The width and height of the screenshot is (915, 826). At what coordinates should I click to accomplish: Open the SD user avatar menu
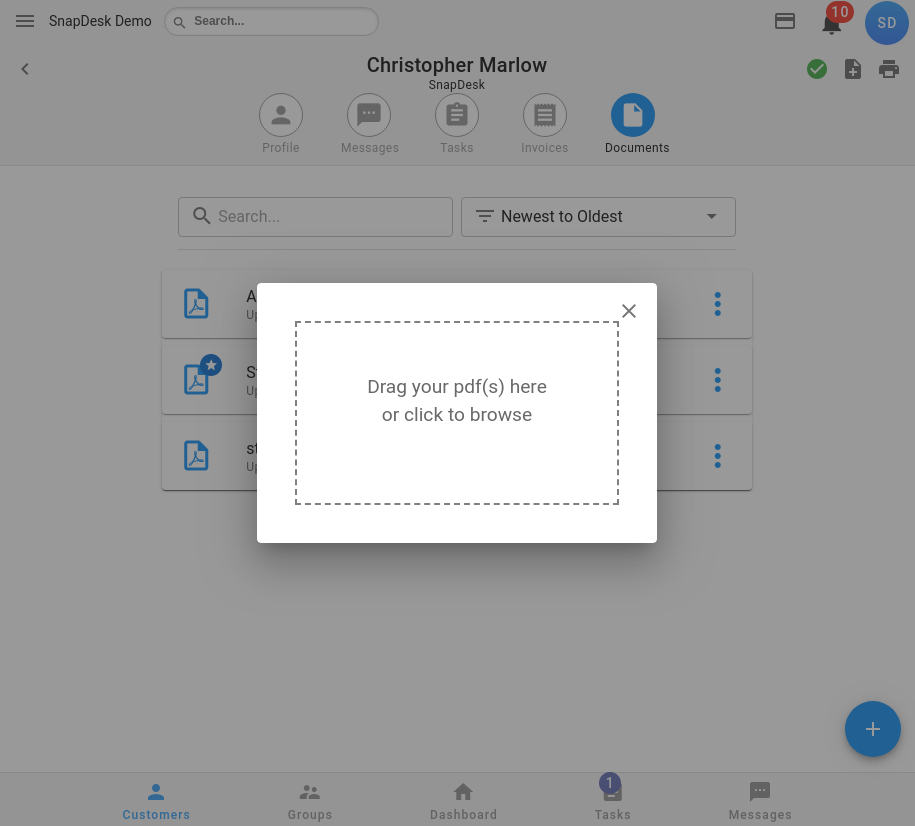coord(886,23)
